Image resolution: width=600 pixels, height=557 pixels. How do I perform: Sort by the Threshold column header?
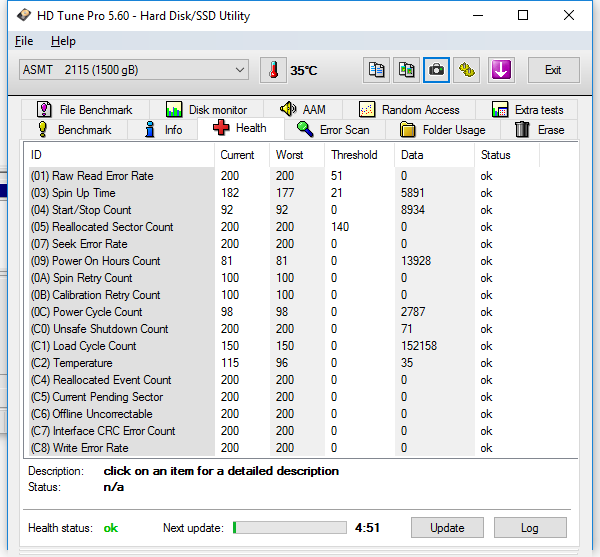tap(355, 155)
